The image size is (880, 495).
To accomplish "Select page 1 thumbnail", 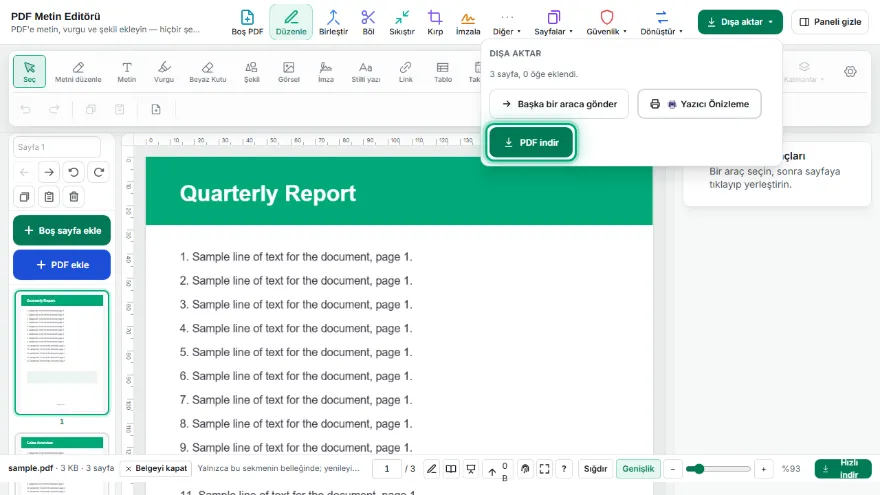I will point(62,352).
